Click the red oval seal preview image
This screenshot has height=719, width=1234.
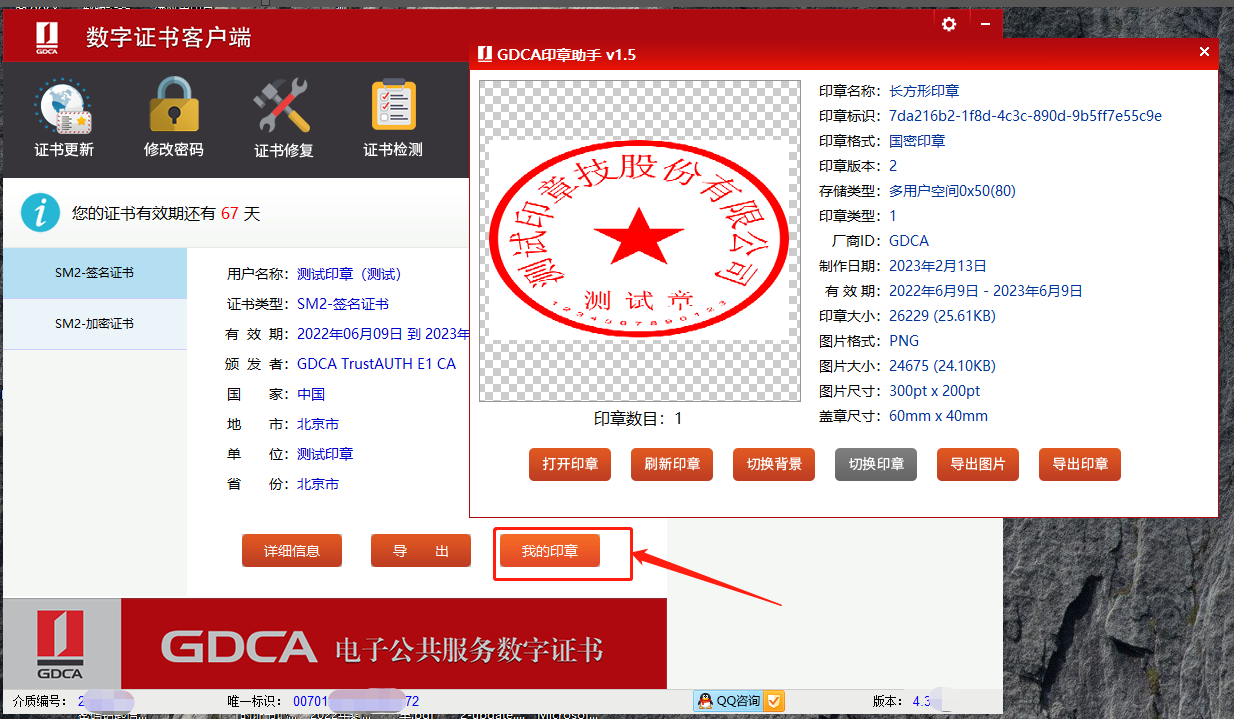point(638,240)
